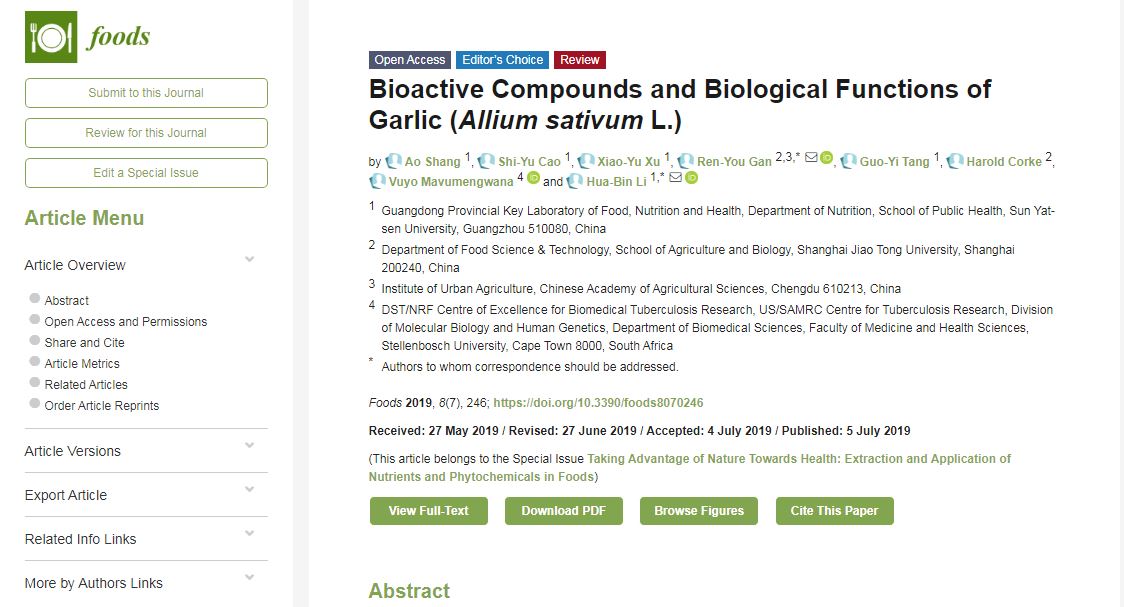
Task: Collapse the Article Overview section
Action: point(249,260)
